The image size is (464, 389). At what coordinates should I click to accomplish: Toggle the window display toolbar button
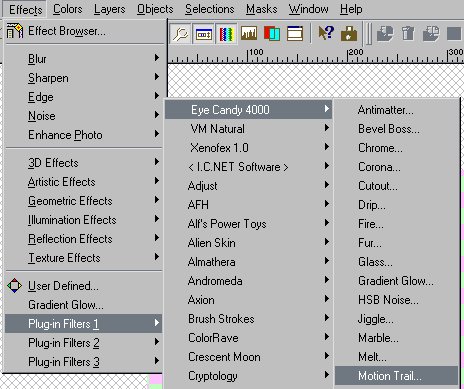click(x=295, y=34)
